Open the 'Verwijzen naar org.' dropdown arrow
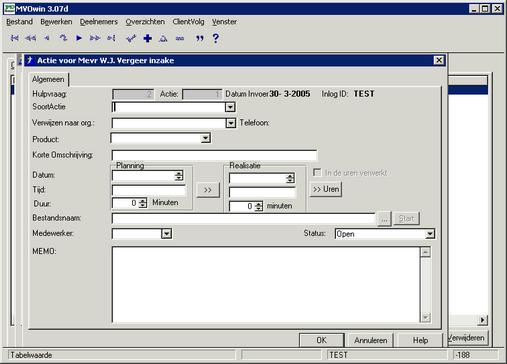507x364 pixels. click(231, 123)
